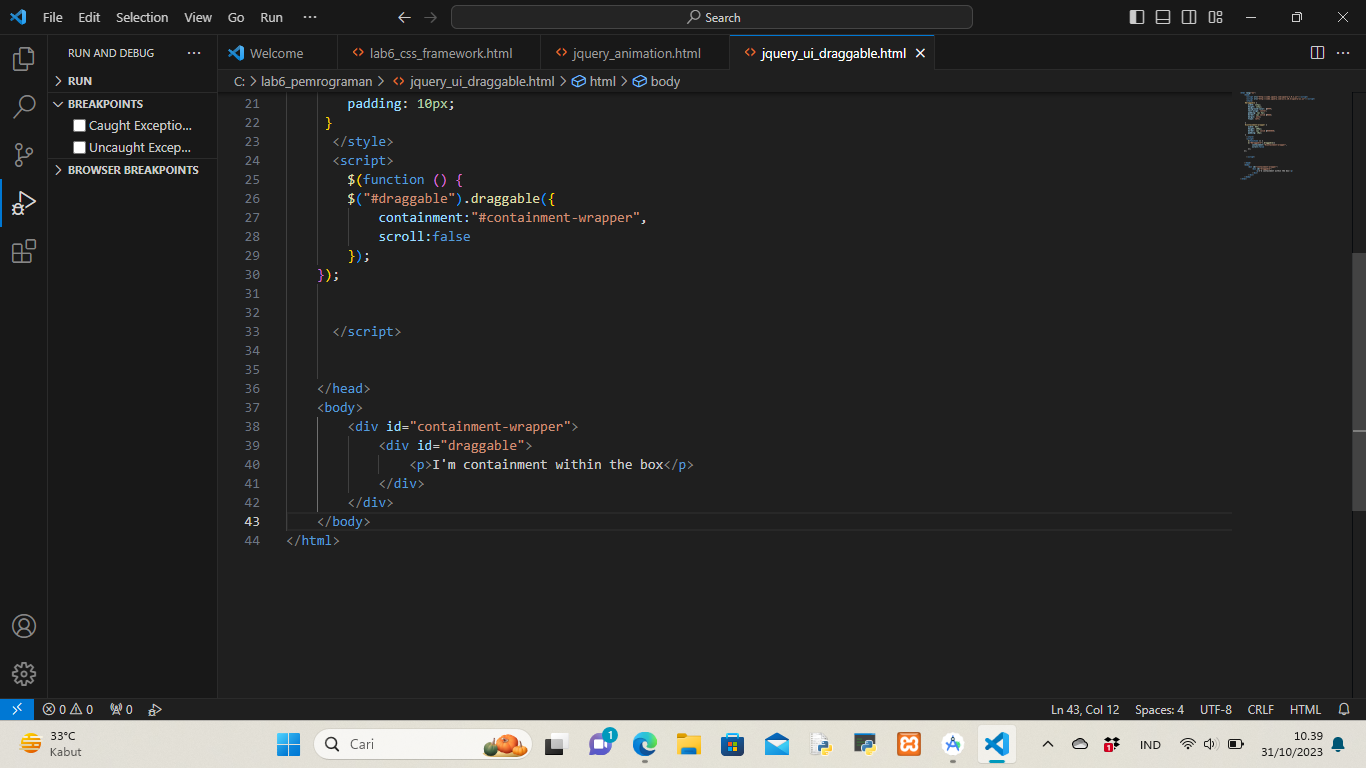
Task: Click the Search box at the top
Action: click(712, 17)
